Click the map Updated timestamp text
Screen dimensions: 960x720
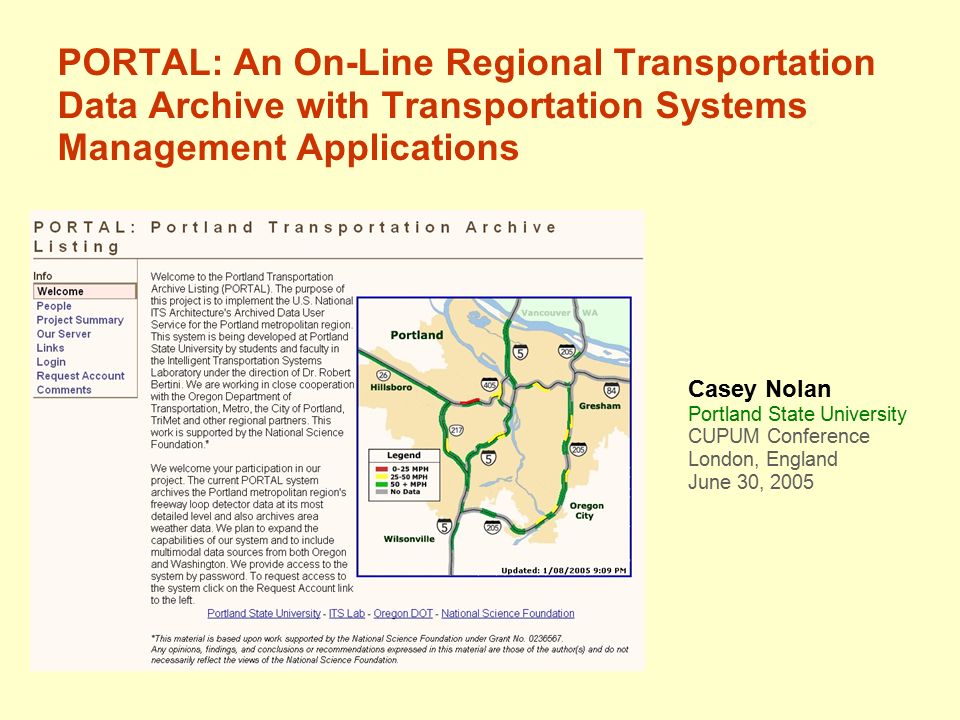(564, 571)
